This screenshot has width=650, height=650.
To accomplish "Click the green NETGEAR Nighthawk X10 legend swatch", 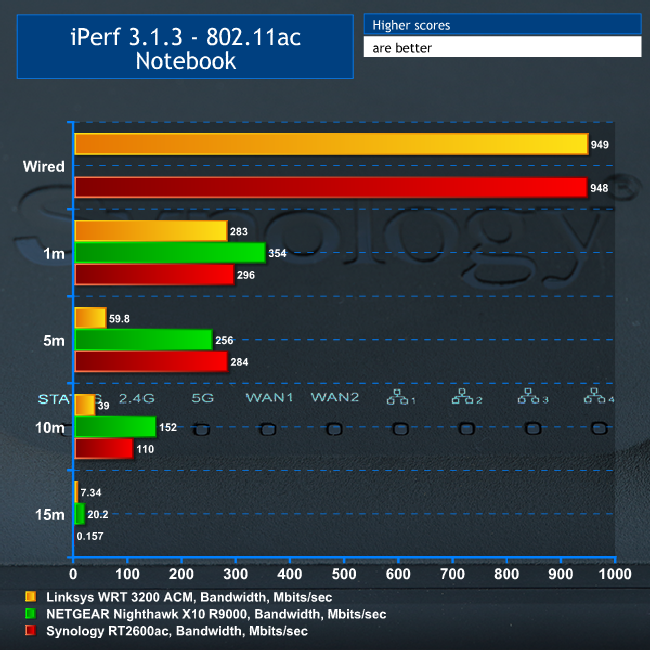I will pos(30,614).
